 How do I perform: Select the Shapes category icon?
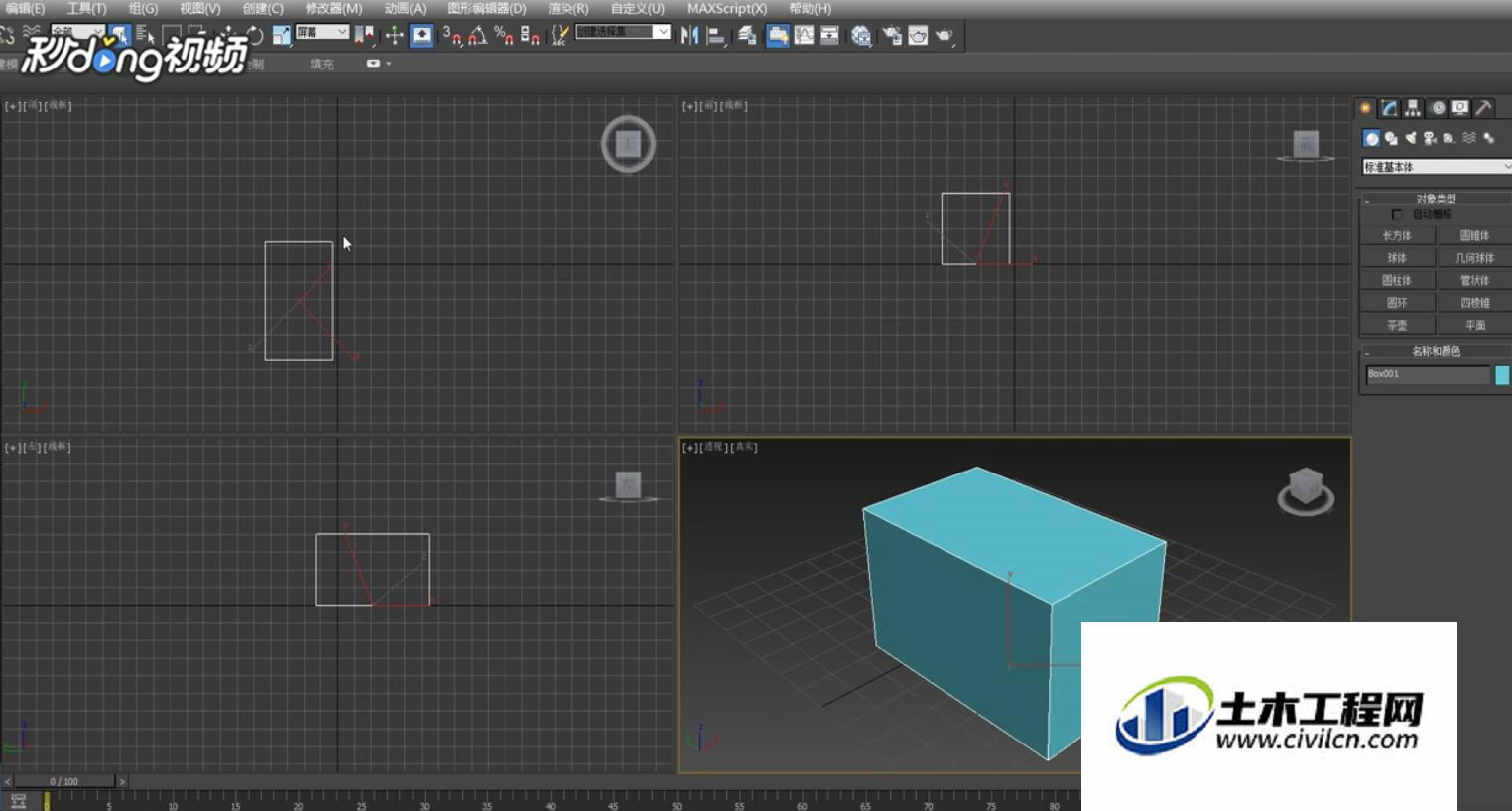1391,138
